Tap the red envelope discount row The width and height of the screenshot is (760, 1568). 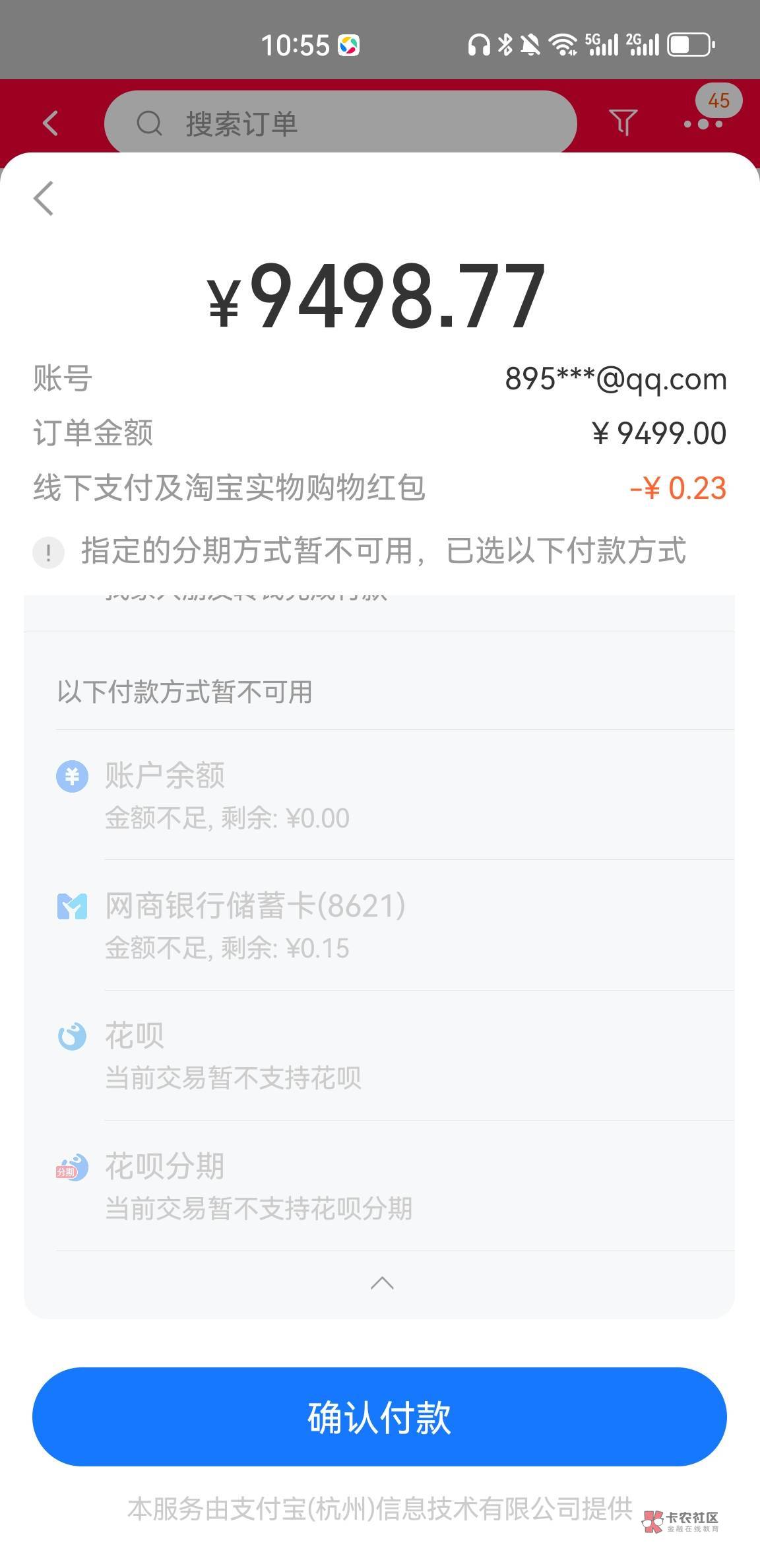(x=379, y=488)
